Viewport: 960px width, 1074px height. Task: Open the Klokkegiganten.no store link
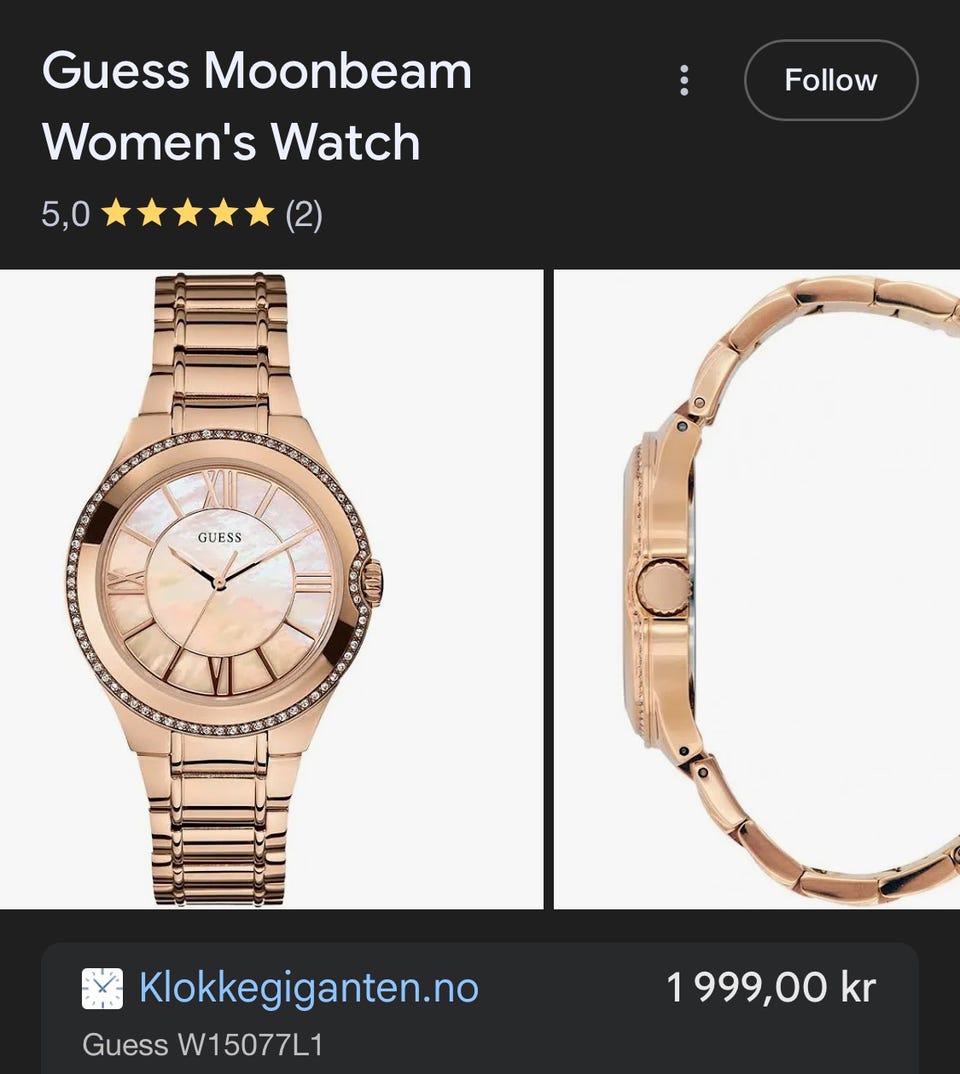[x=309, y=988]
